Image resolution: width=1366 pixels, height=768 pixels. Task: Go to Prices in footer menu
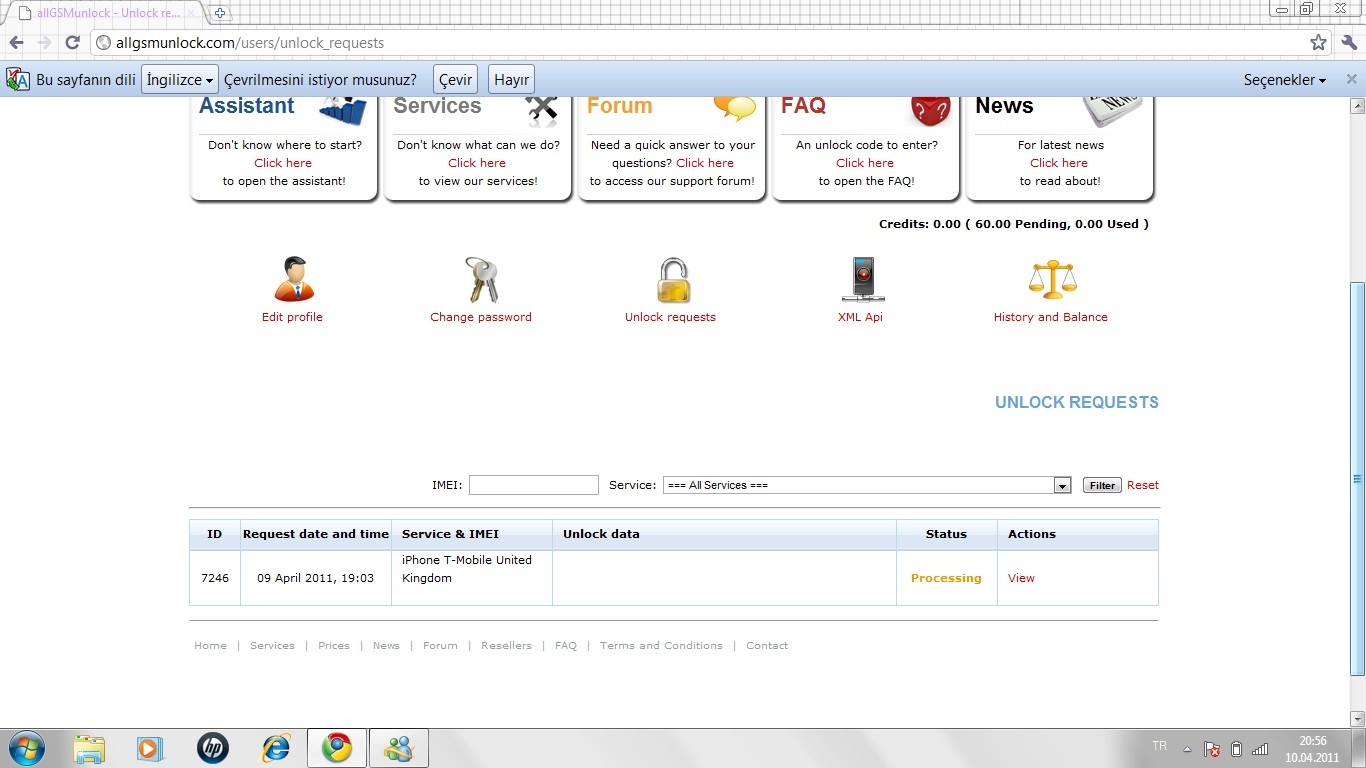tap(333, 646)
